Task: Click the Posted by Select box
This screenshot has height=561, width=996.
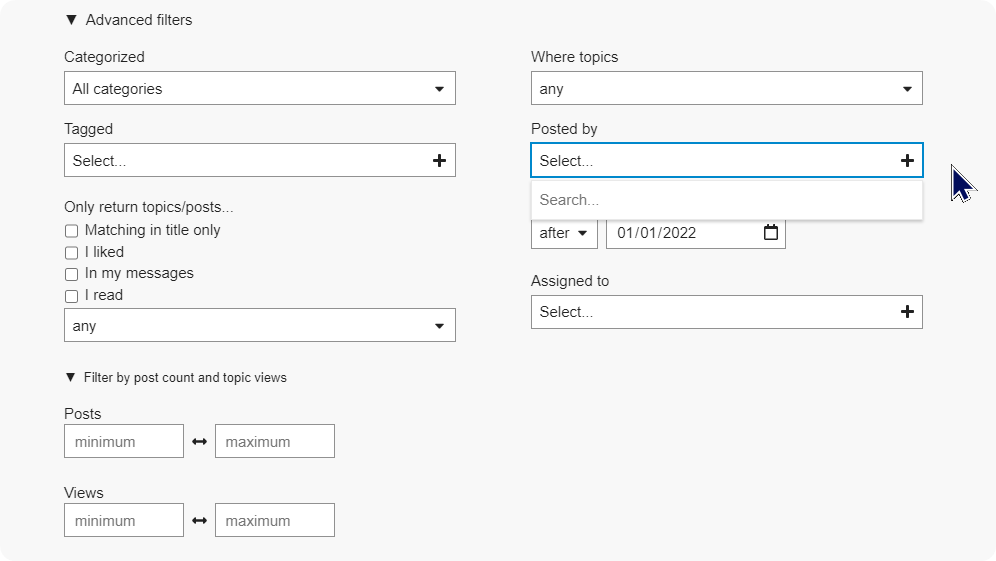Action: (x=727, y=160)
